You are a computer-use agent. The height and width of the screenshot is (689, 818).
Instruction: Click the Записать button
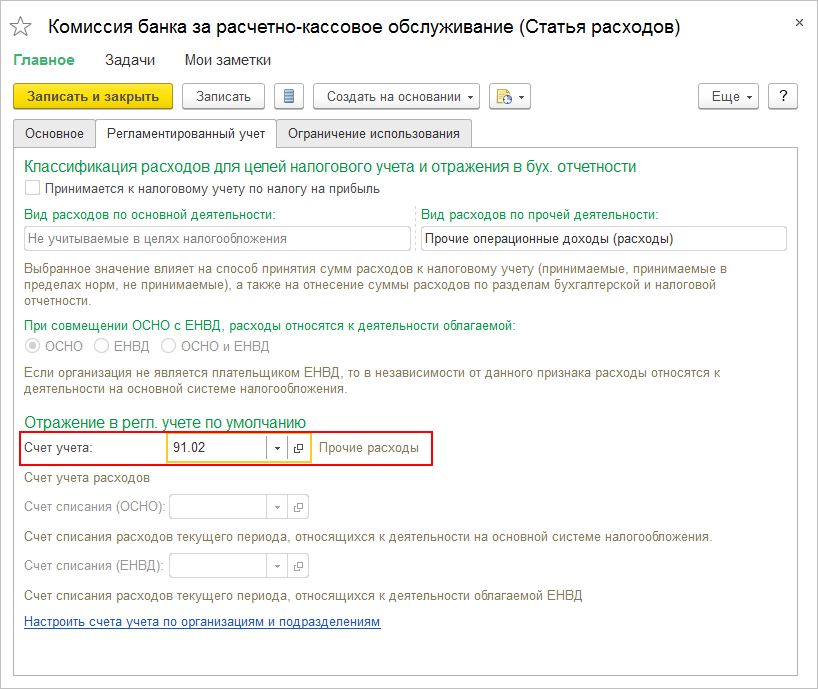click(x=223, y=96)
